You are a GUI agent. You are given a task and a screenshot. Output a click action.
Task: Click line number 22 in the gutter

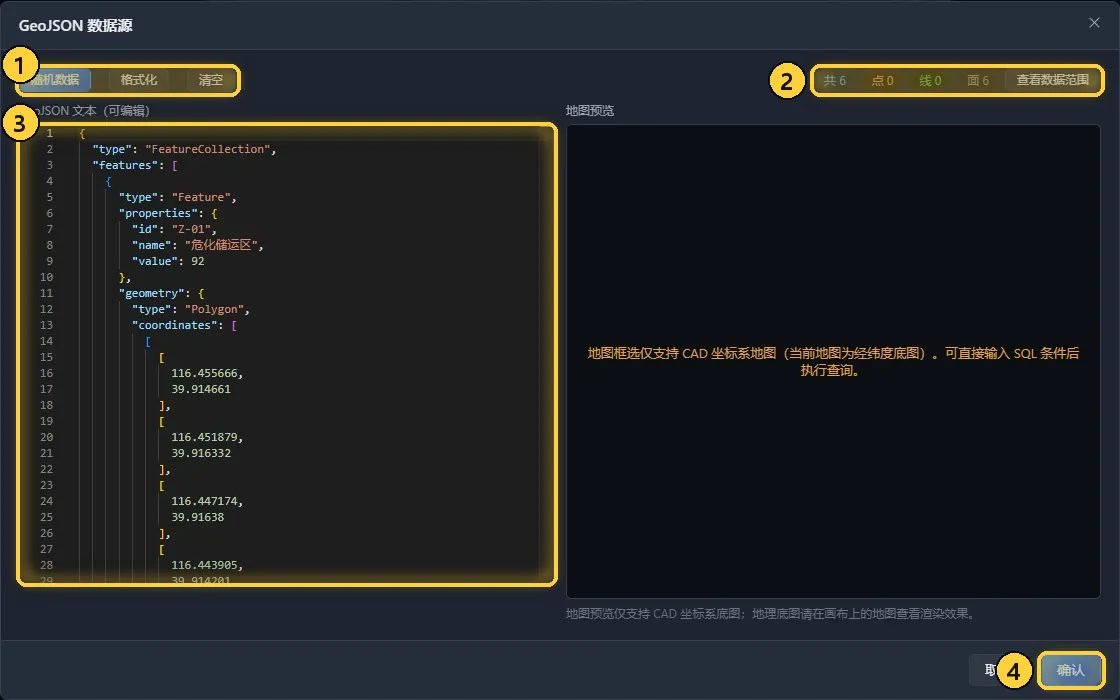coord(46,469)
